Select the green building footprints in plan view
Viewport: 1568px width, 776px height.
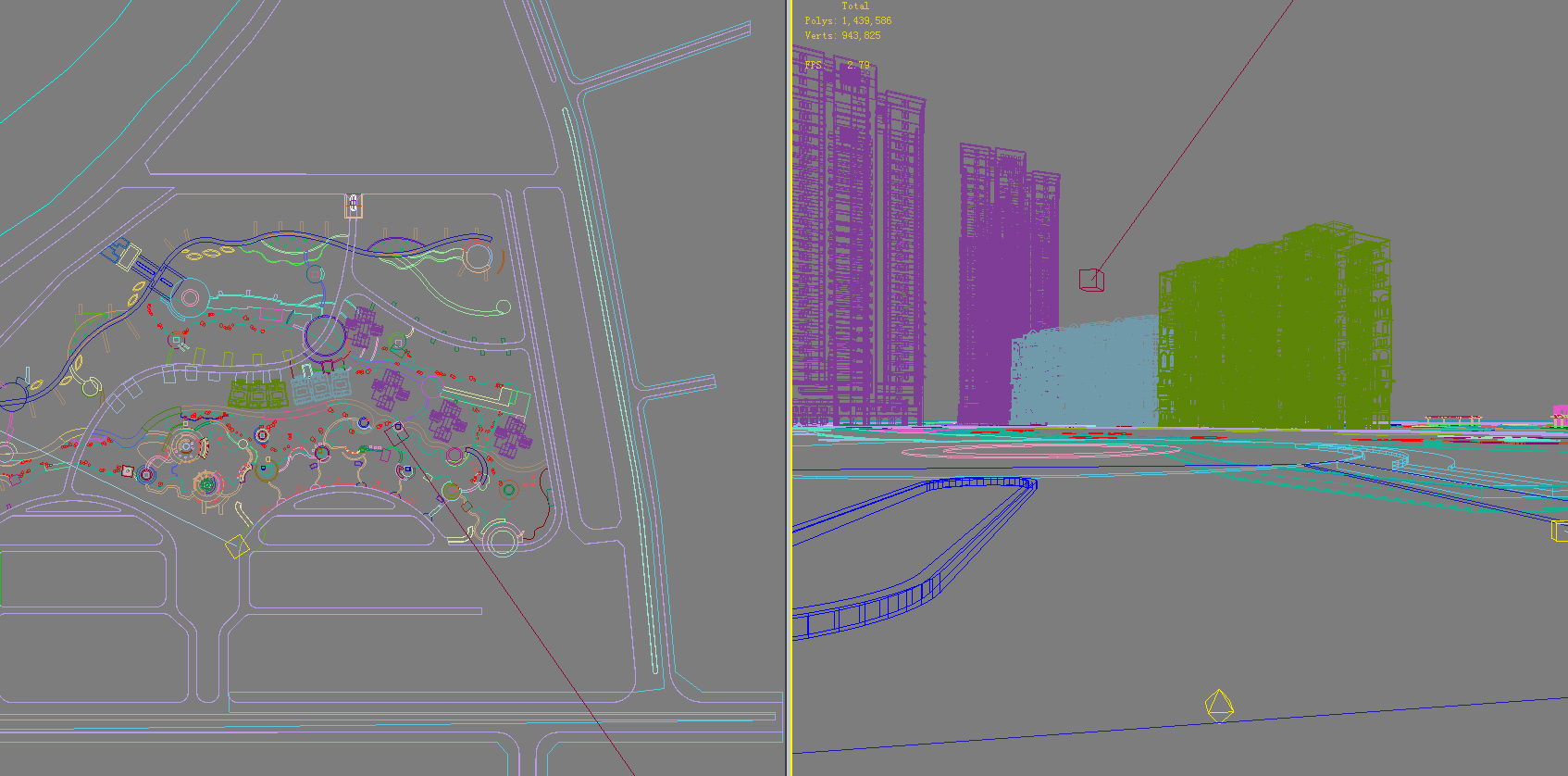[x=258, y=393]
